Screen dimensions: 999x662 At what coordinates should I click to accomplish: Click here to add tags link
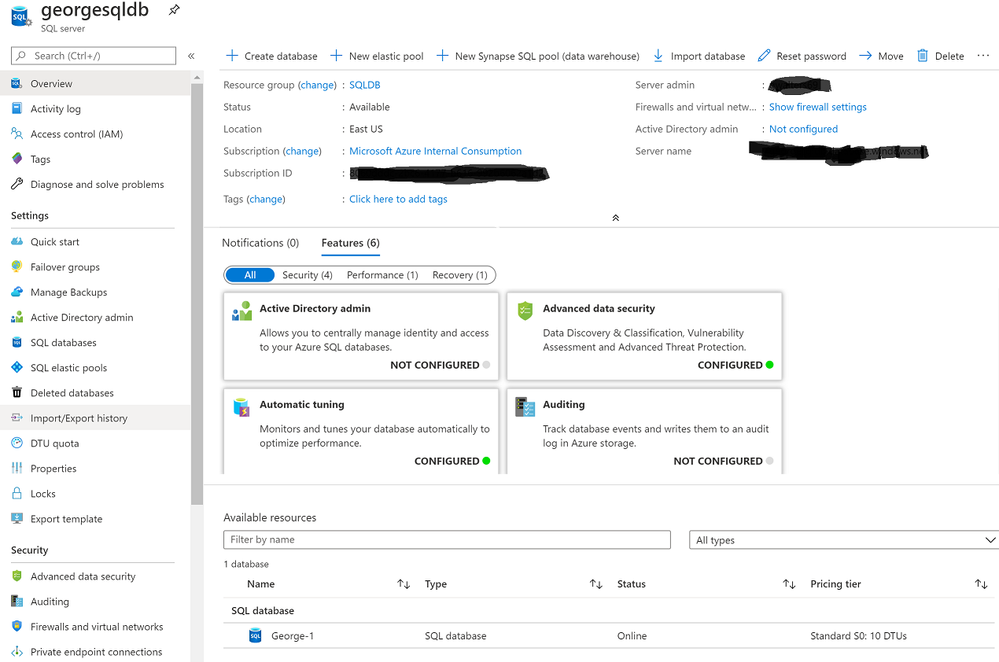[398, 199]
